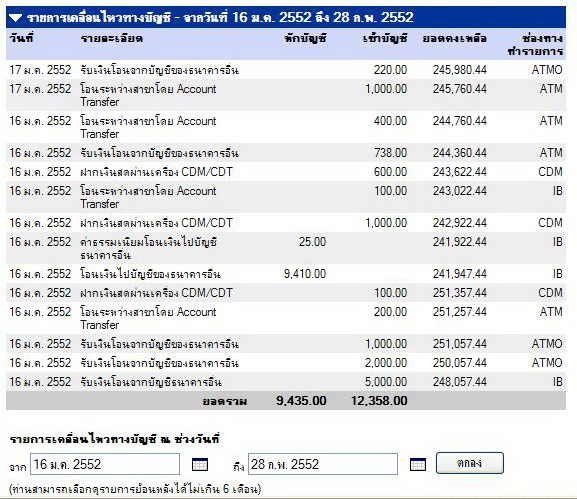Select the 9,410.00 transfer to other bank row
This screenshot has height=499, width=577.
(286, 274)
